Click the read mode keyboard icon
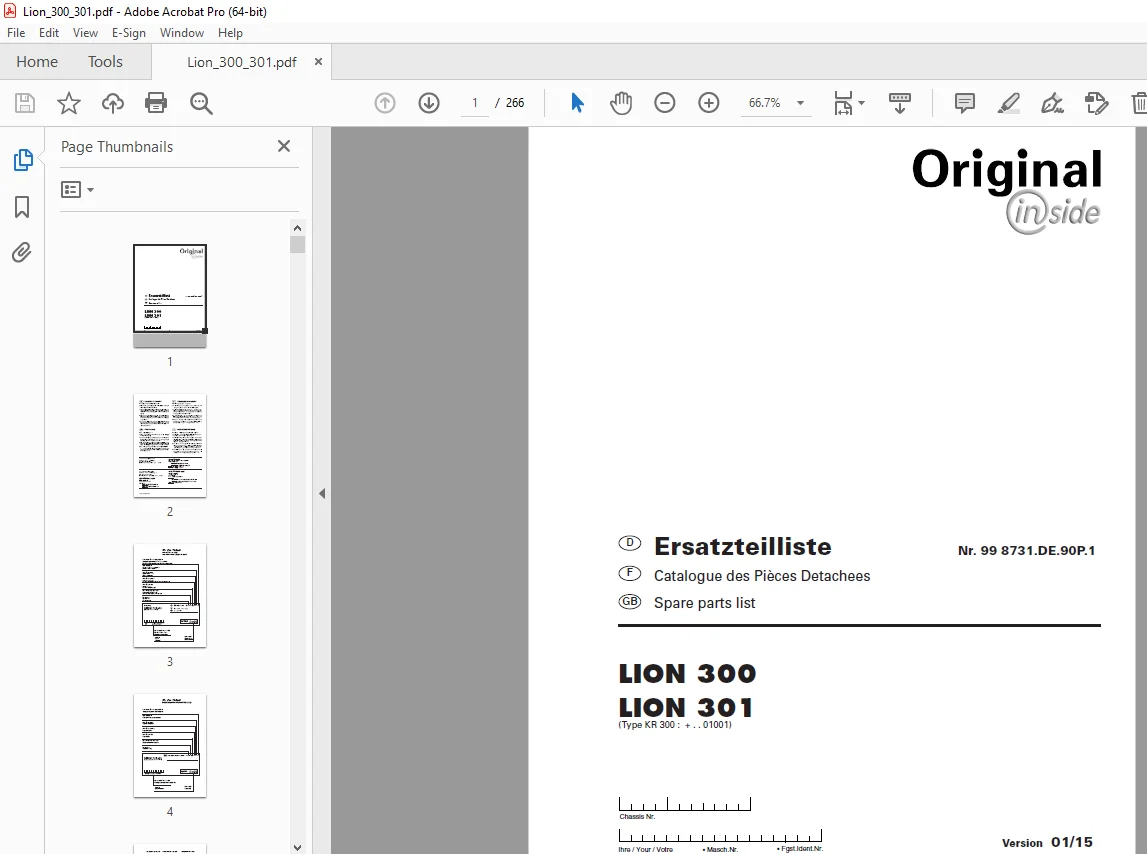1147x854 pixels. pos(900,103)
